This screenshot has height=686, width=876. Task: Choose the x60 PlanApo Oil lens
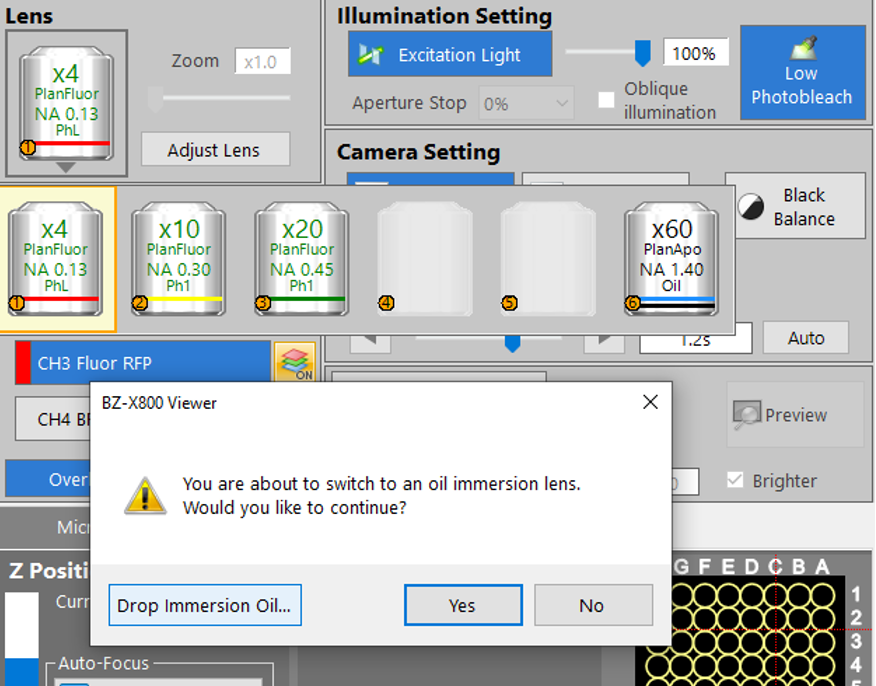pyautogui.click(x=671, y=259)
